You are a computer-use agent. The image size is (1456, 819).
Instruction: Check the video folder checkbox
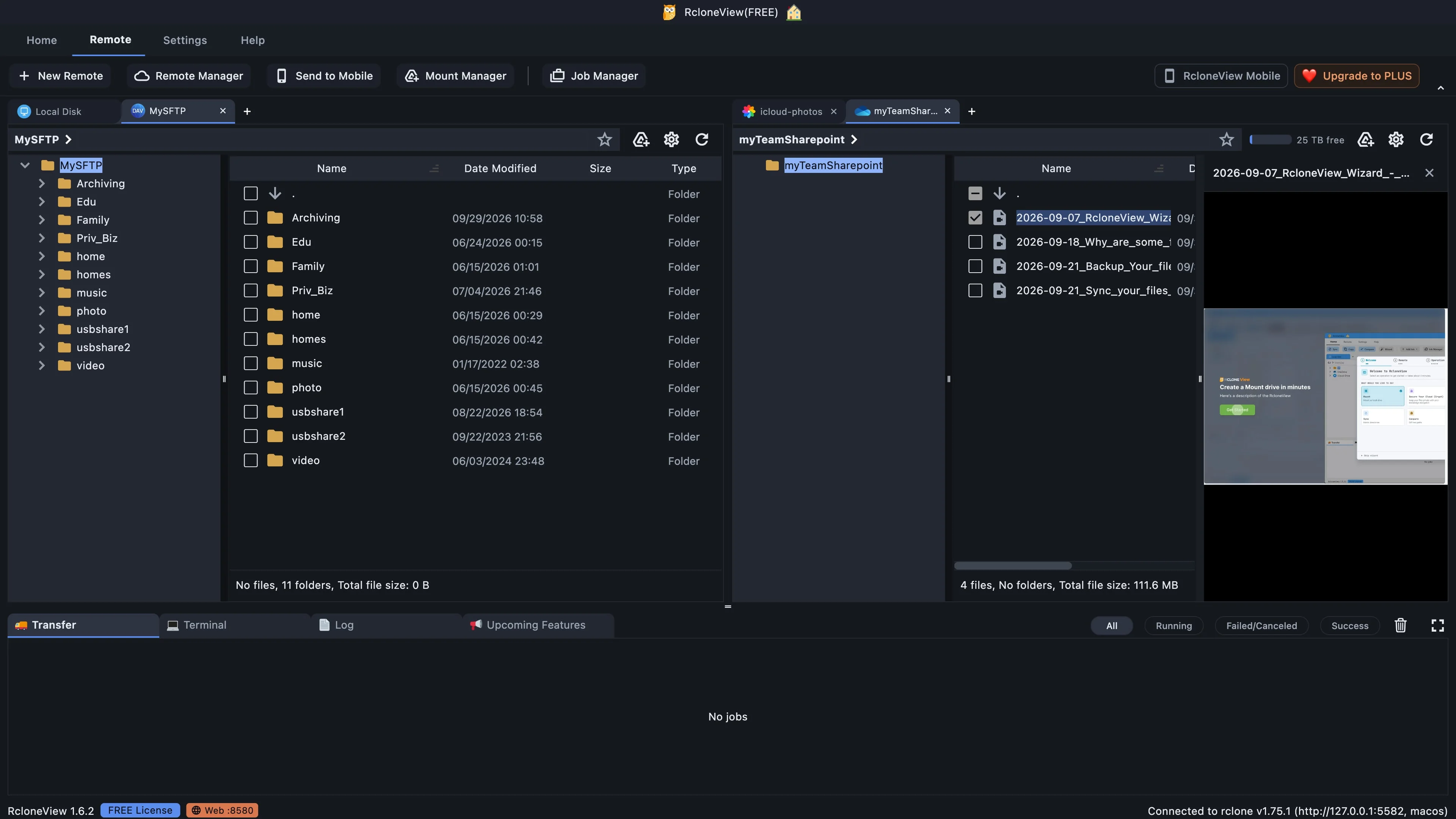(250, 461)
